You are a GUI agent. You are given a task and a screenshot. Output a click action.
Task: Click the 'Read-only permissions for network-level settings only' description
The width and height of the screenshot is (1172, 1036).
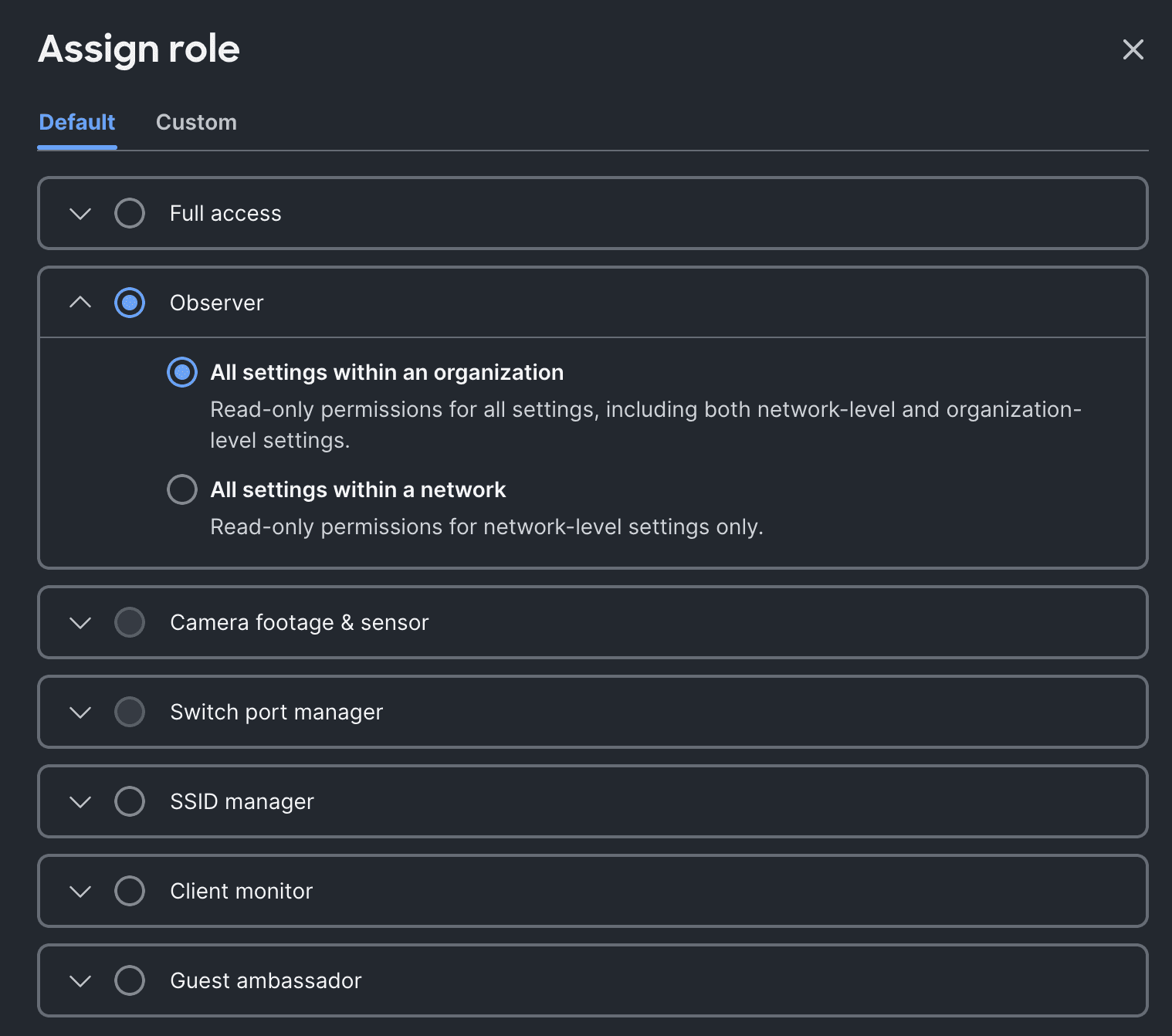(486, 526)
